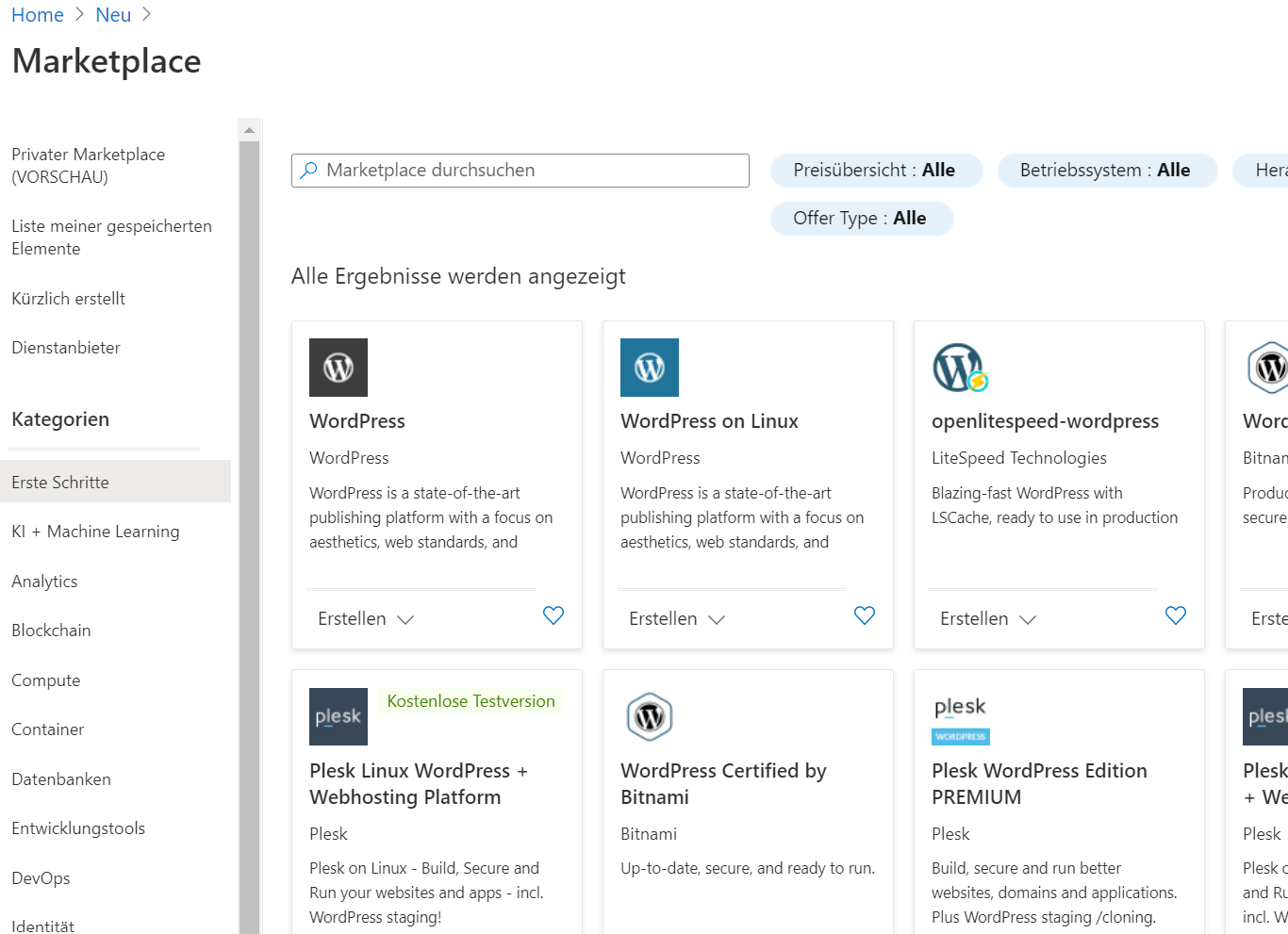Image resolution: width=1288 pixels, height=934 pixels.
Task: Expand the Erstellen dropdown on WordPress on Linux
Action: [x=677, y=619]
